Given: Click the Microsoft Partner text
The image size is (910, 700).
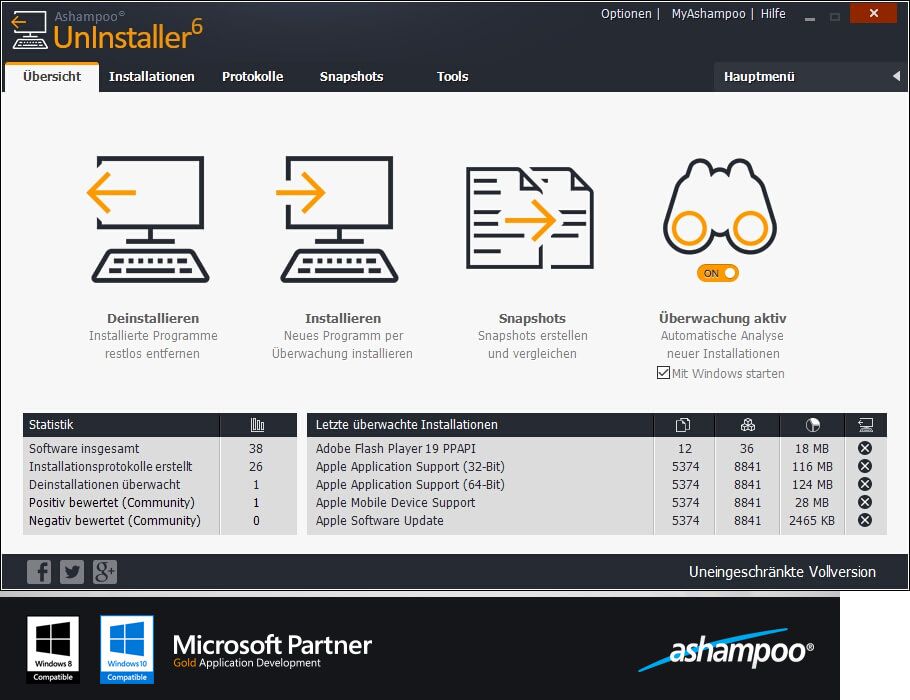Looking at the screenshot, I should [272, 645].
